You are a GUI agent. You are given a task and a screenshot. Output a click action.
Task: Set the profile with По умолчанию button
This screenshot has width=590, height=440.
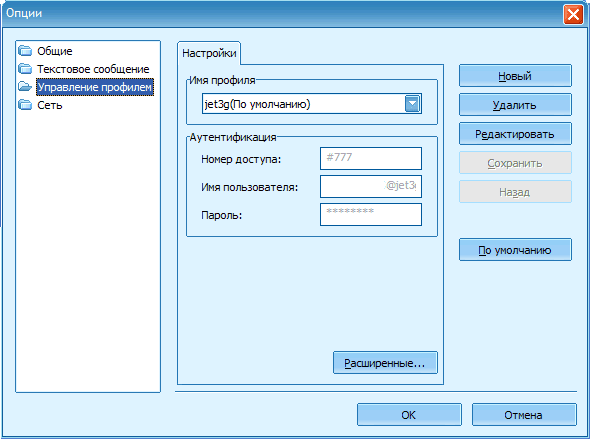tap(515, 250)
